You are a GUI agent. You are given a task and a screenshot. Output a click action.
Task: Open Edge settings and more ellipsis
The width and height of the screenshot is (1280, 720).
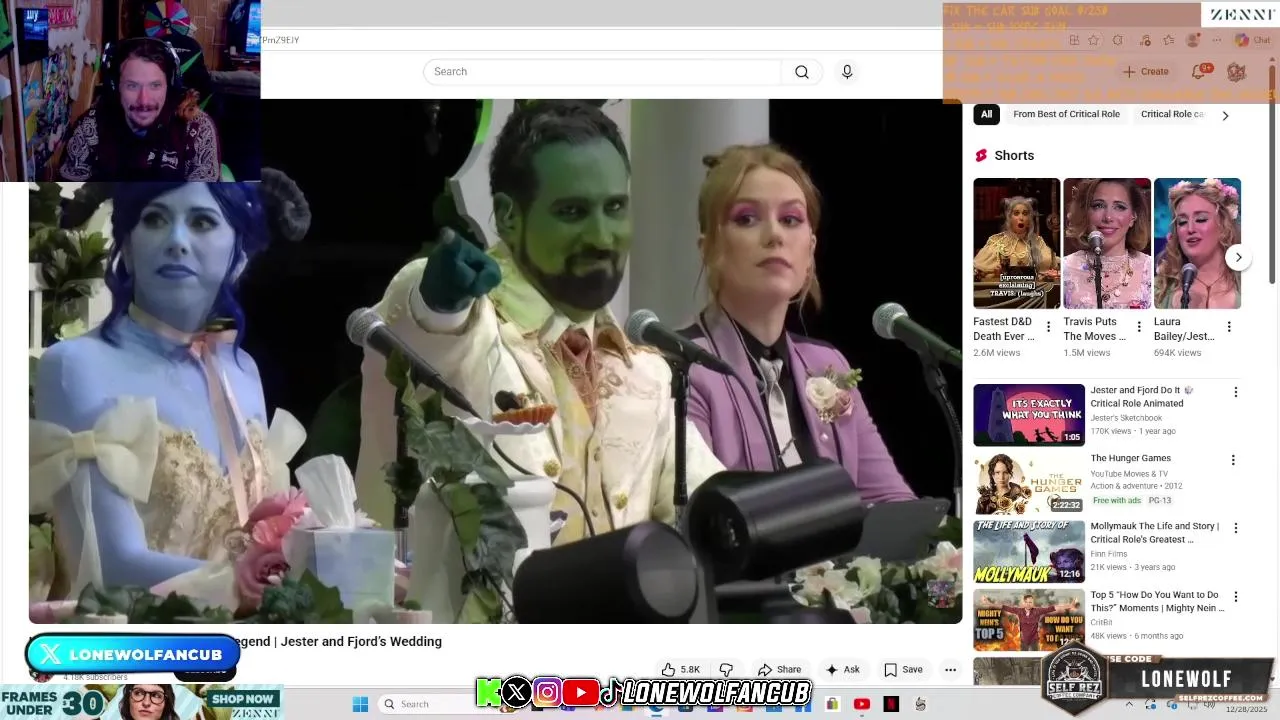[x=1216, y=40]
